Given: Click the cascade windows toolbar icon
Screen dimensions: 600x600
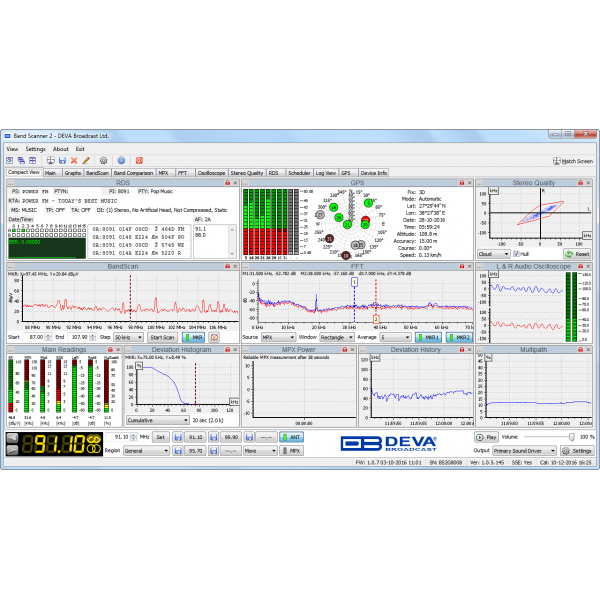Looking at the screenshot, I should click(x=21, y=161).
